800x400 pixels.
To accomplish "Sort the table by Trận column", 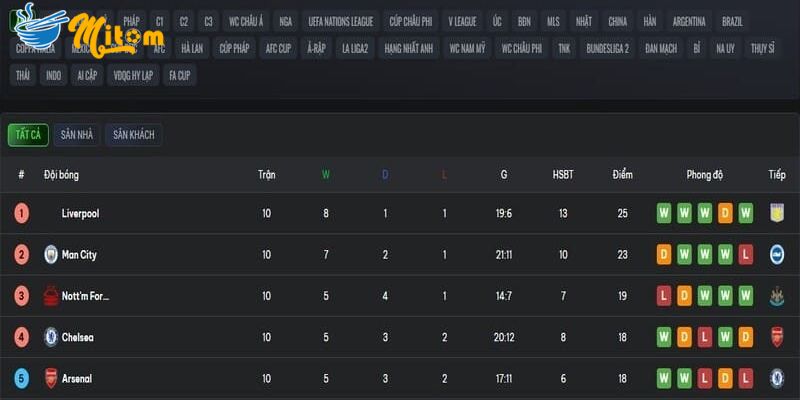I will point(266,175).
